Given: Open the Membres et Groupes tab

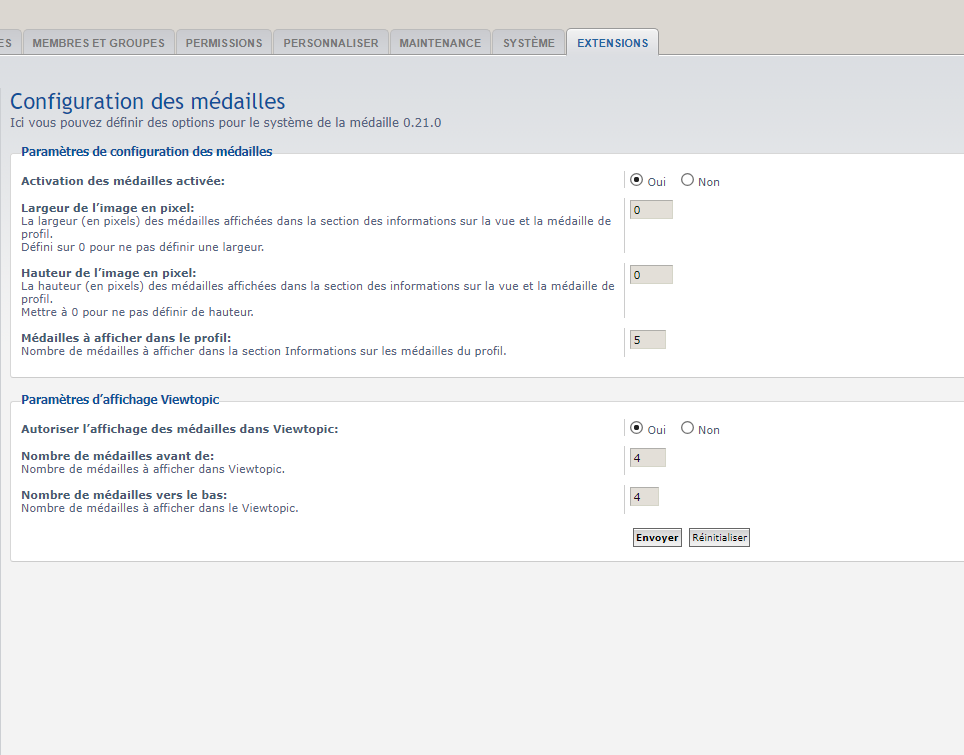Looking at the screenshot, I should click(x=98, y=43).
